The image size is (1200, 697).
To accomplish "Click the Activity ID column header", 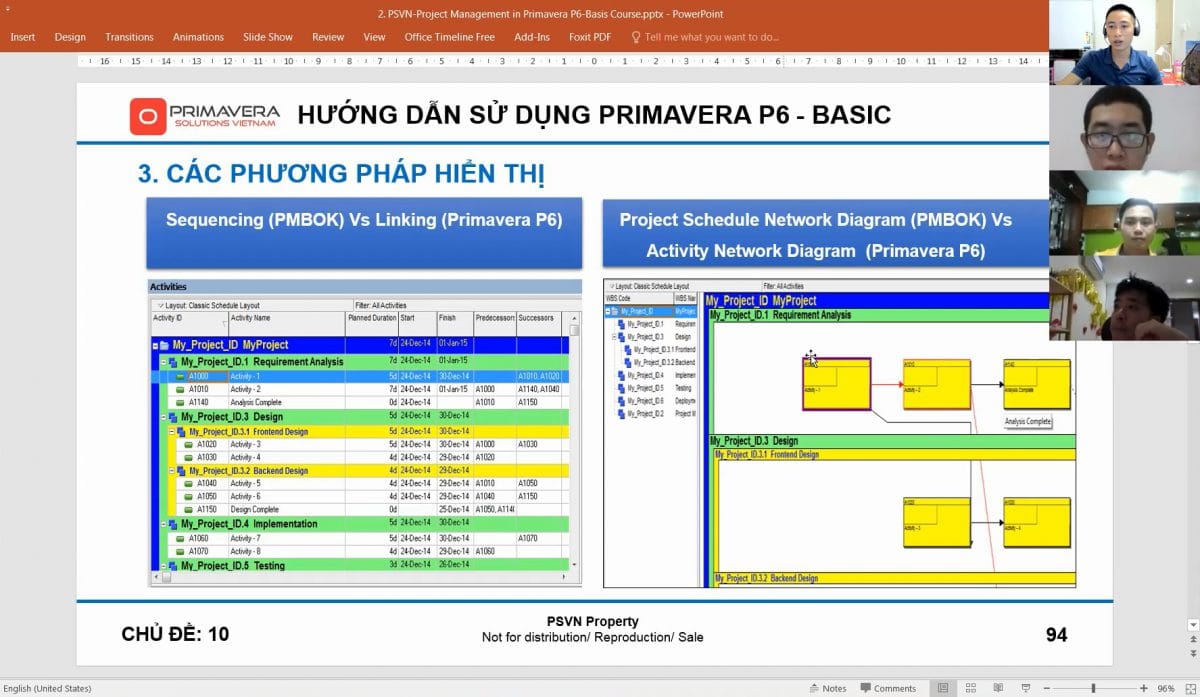I will click(189, 322).
